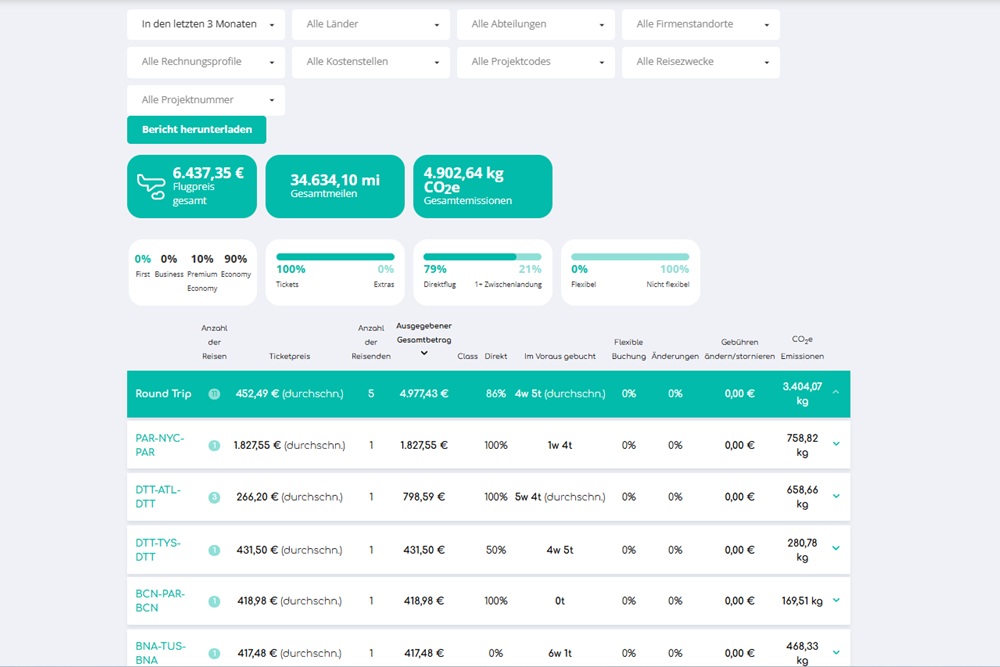Expand the PAR-NYC-PAR row chevron
This screenshot has width=1000, height=667.
(836, 444)
